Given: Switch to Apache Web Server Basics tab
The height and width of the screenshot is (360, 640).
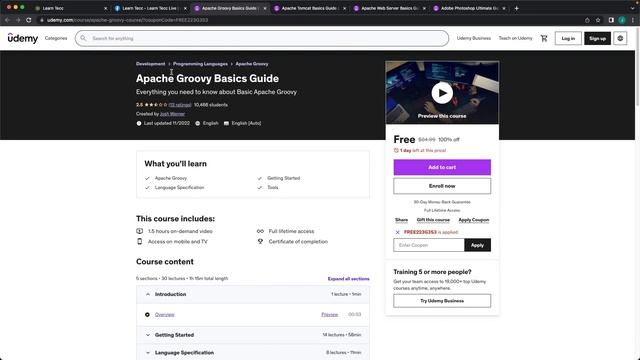Looking at the screenshot, I should click(389, 8).
